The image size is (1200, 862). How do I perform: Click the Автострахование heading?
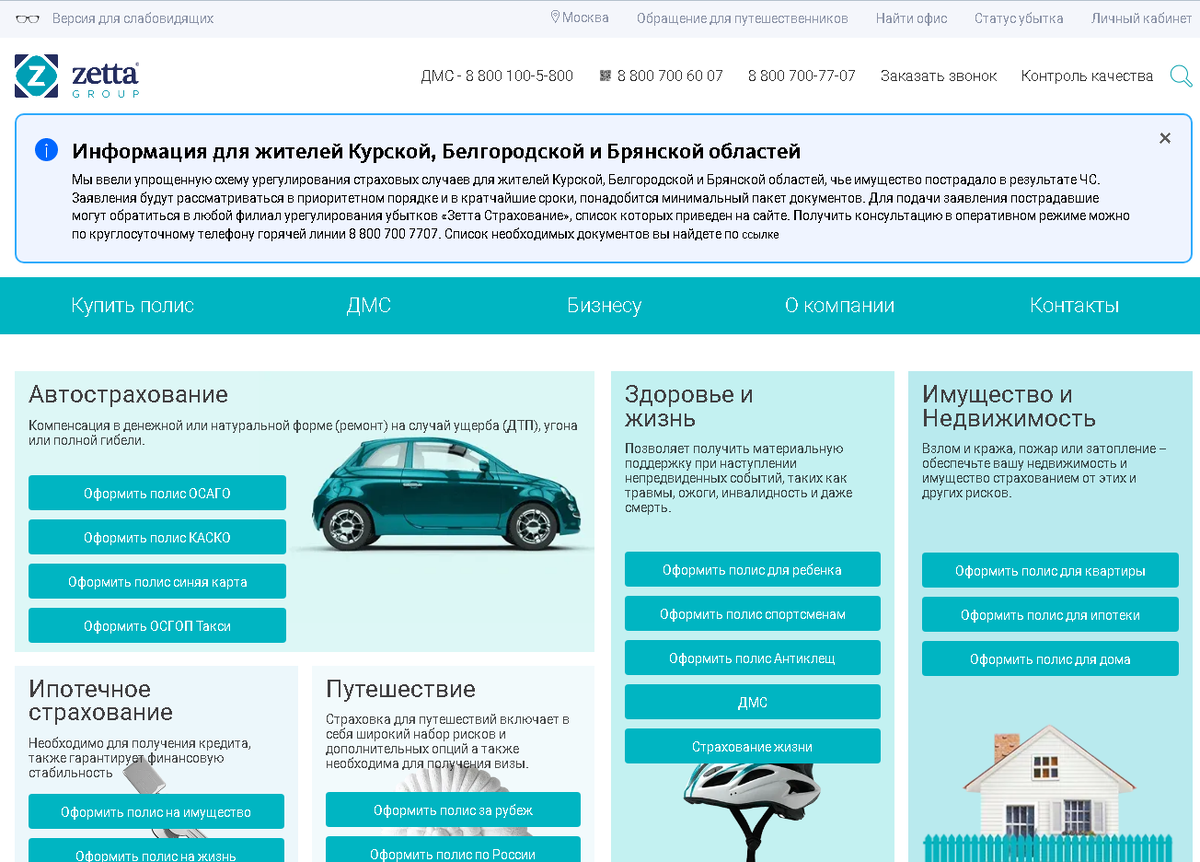(128, 394)
